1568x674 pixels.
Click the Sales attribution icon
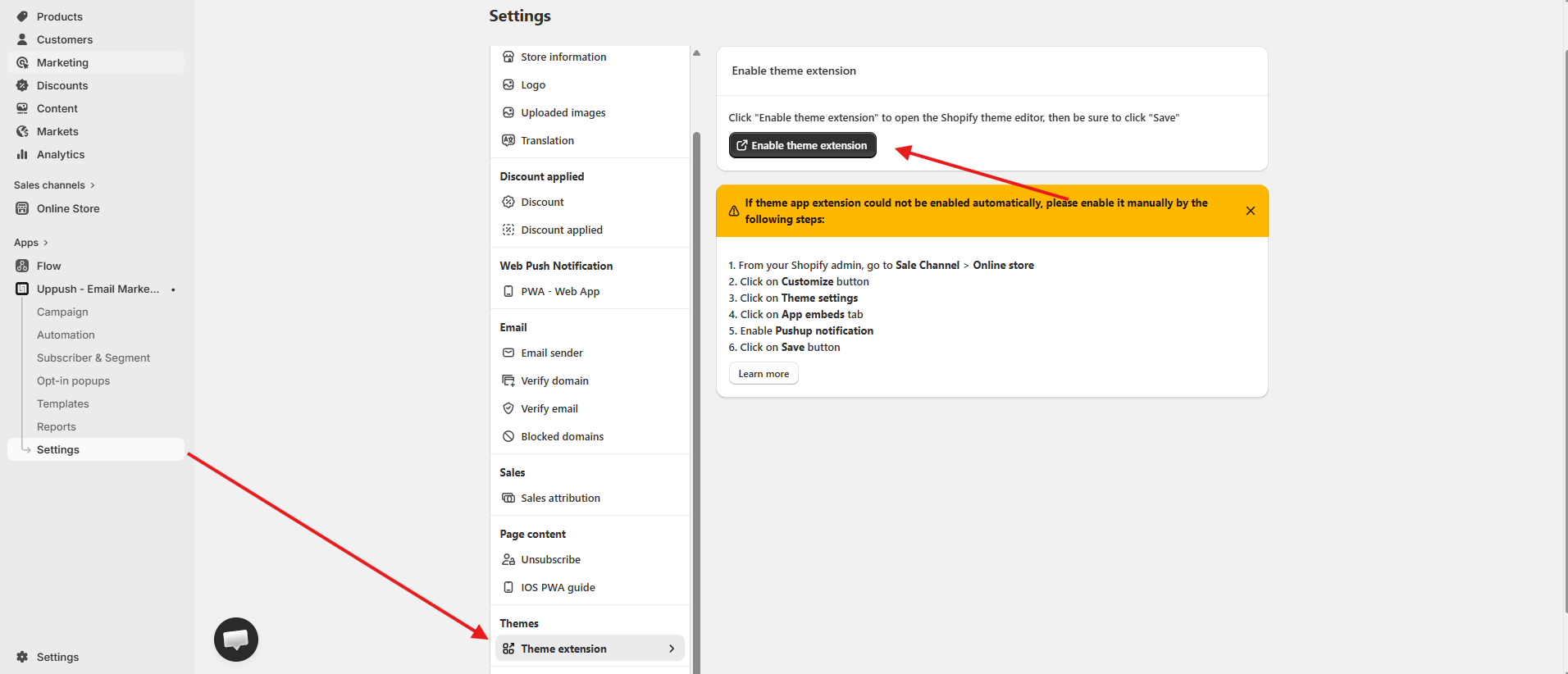tap(508, 498)
